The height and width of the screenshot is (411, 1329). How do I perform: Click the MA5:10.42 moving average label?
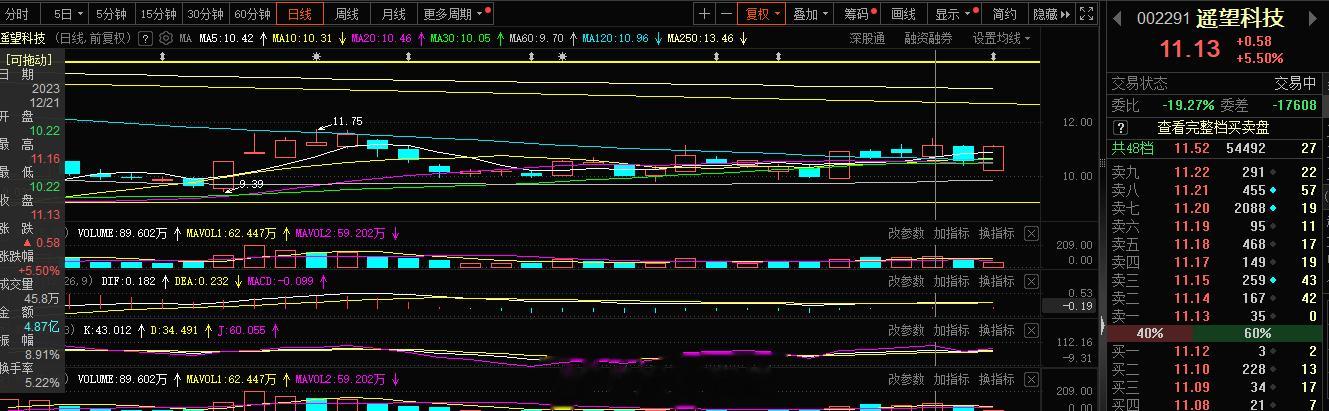click(x=226, y=38)
